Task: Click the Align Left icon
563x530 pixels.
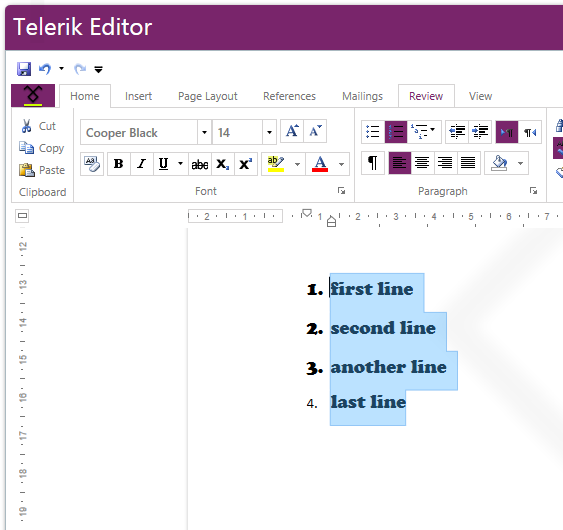Action: [x=400, y=163]
